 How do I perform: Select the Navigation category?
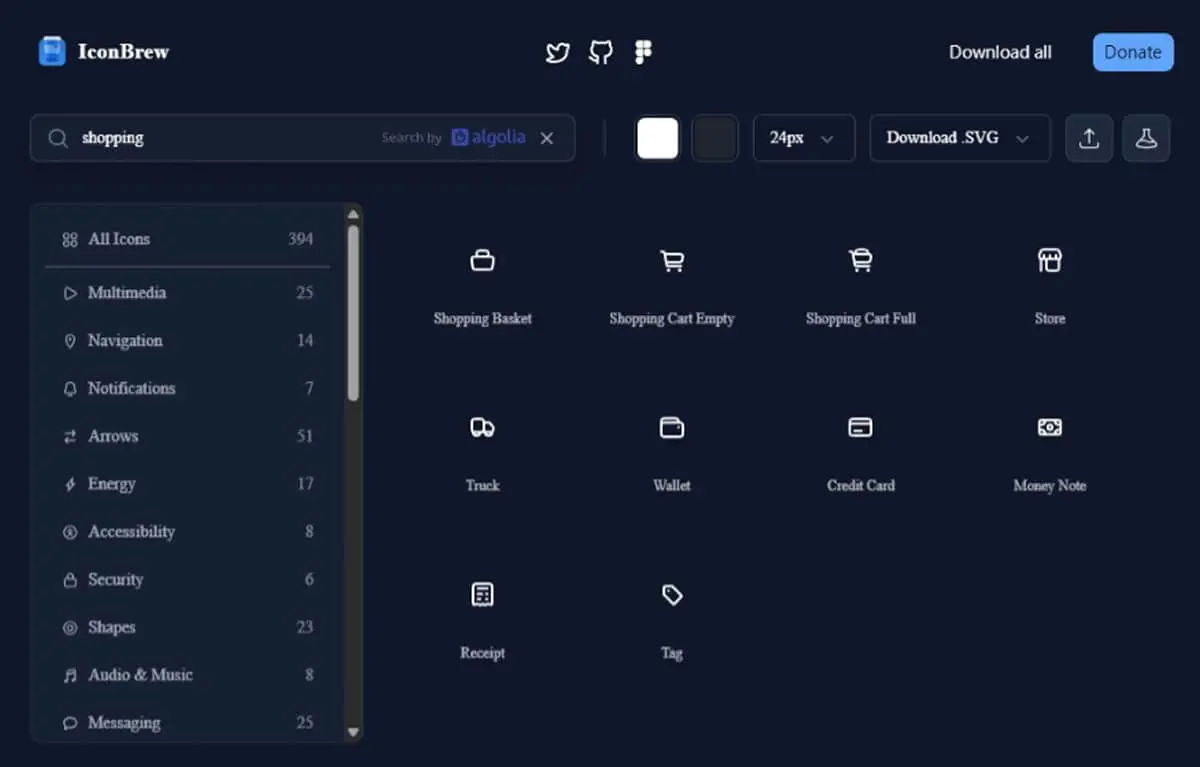tap(187, 341)
